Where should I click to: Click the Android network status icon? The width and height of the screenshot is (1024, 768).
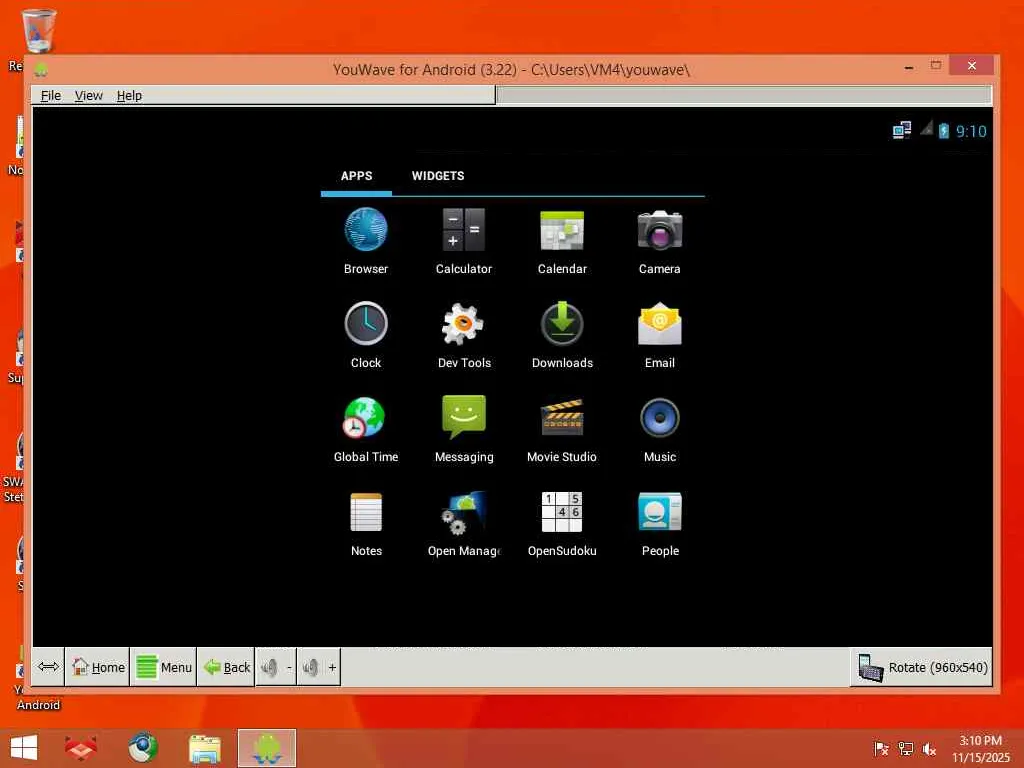point(901,131)
